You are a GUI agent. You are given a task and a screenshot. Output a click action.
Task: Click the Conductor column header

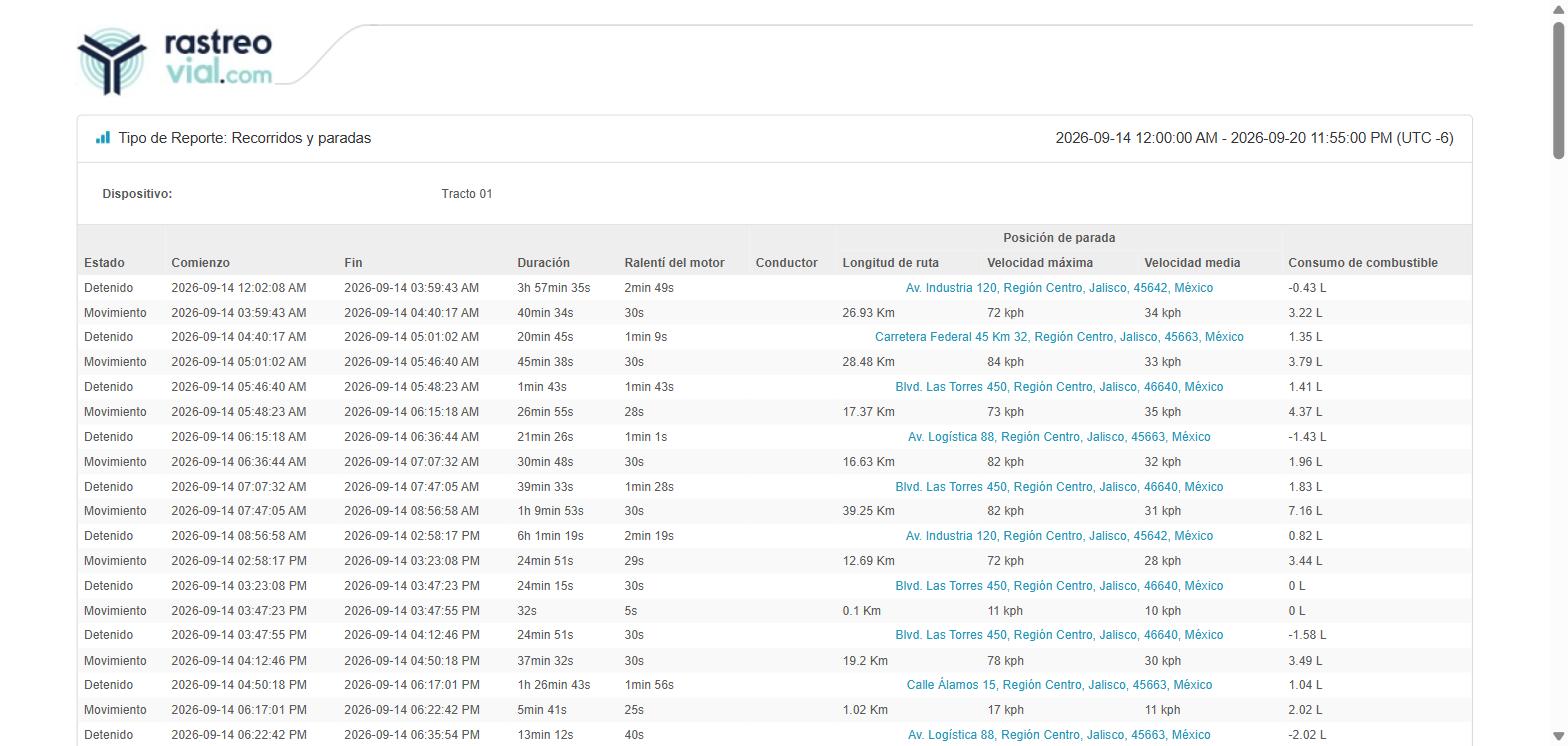(x=786, y=263)
